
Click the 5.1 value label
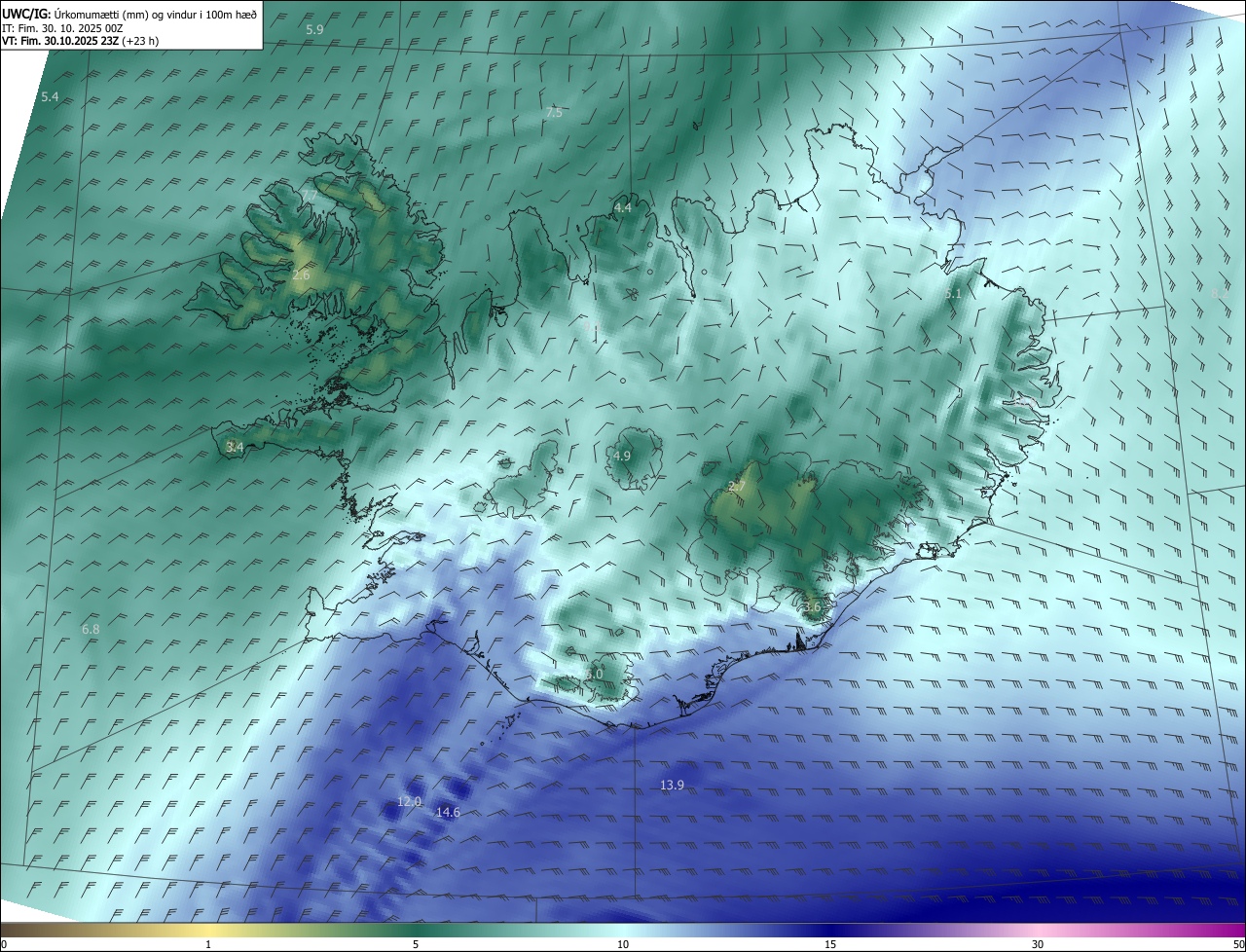[x=953, y=293]
